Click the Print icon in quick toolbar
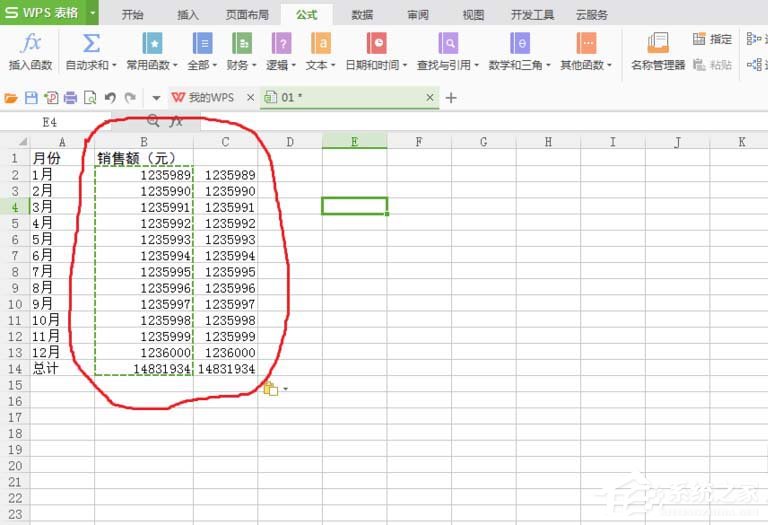Screen dimensions: 768x525 (71, 98)
